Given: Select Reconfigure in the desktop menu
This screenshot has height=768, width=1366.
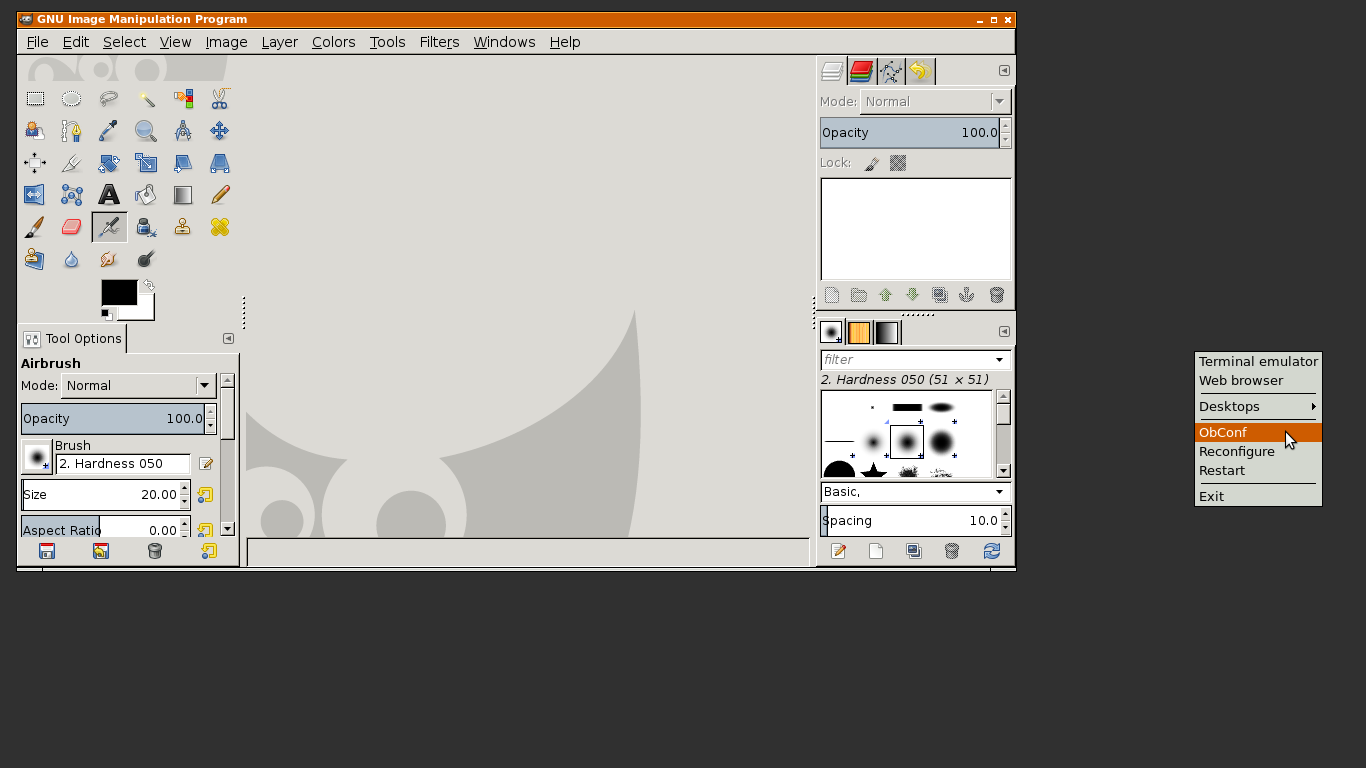Looking at the screenshot, I should coord(1258,452).
